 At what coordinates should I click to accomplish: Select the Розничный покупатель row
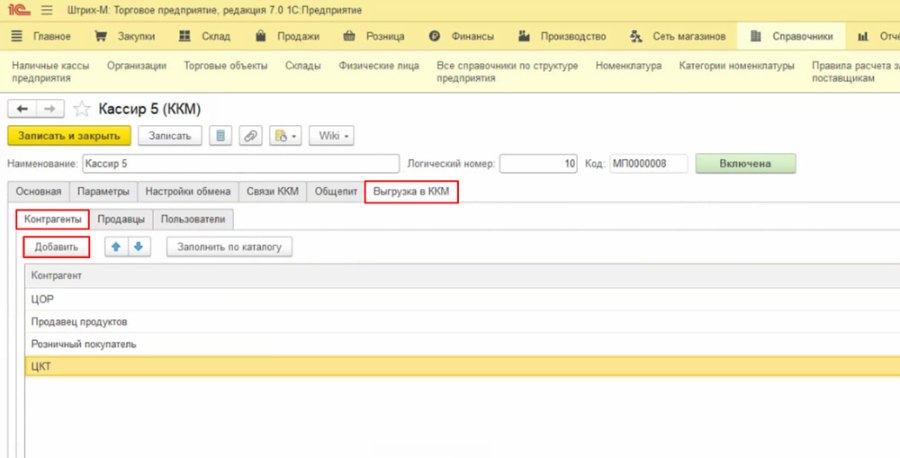[462, 344]
